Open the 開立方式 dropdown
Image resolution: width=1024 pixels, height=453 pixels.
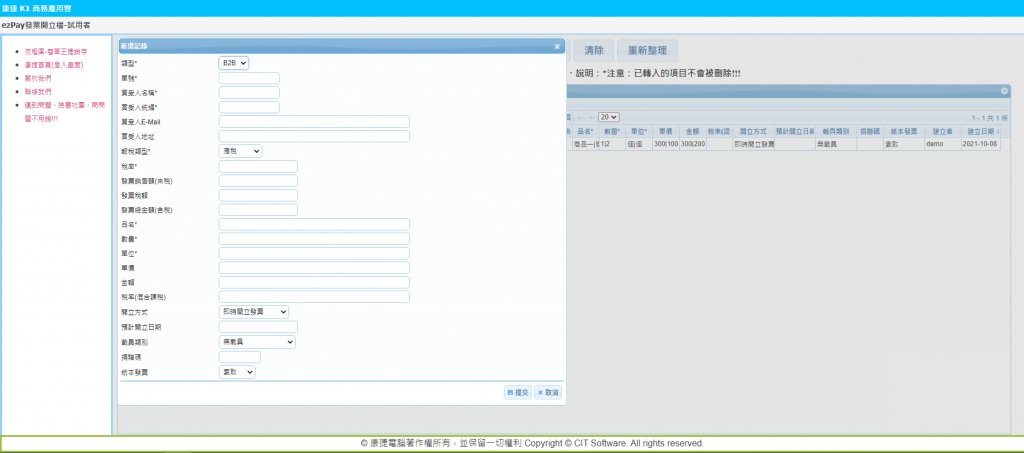253,312
